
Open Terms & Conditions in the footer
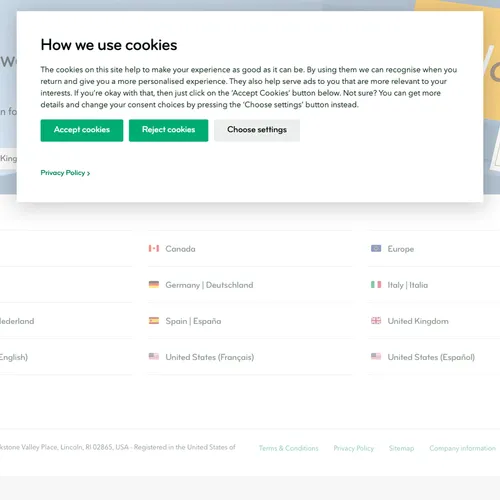[x=289, y=448]
